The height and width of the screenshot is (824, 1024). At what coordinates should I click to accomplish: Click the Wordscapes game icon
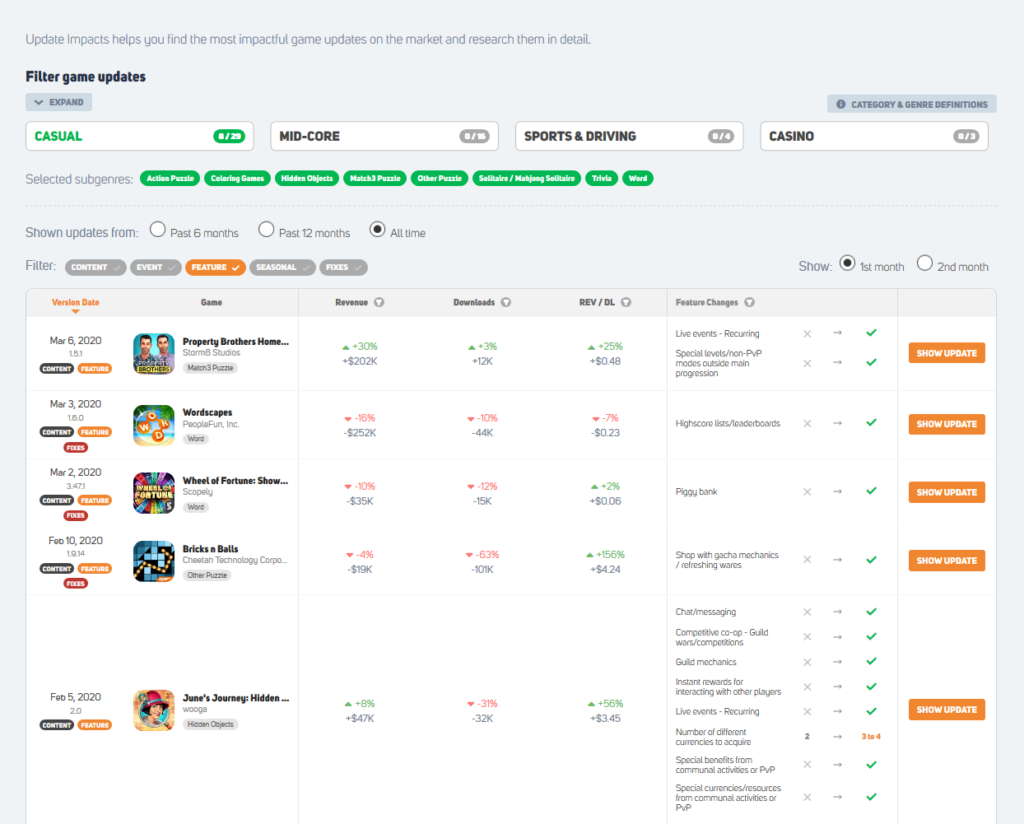coord(154,424)
